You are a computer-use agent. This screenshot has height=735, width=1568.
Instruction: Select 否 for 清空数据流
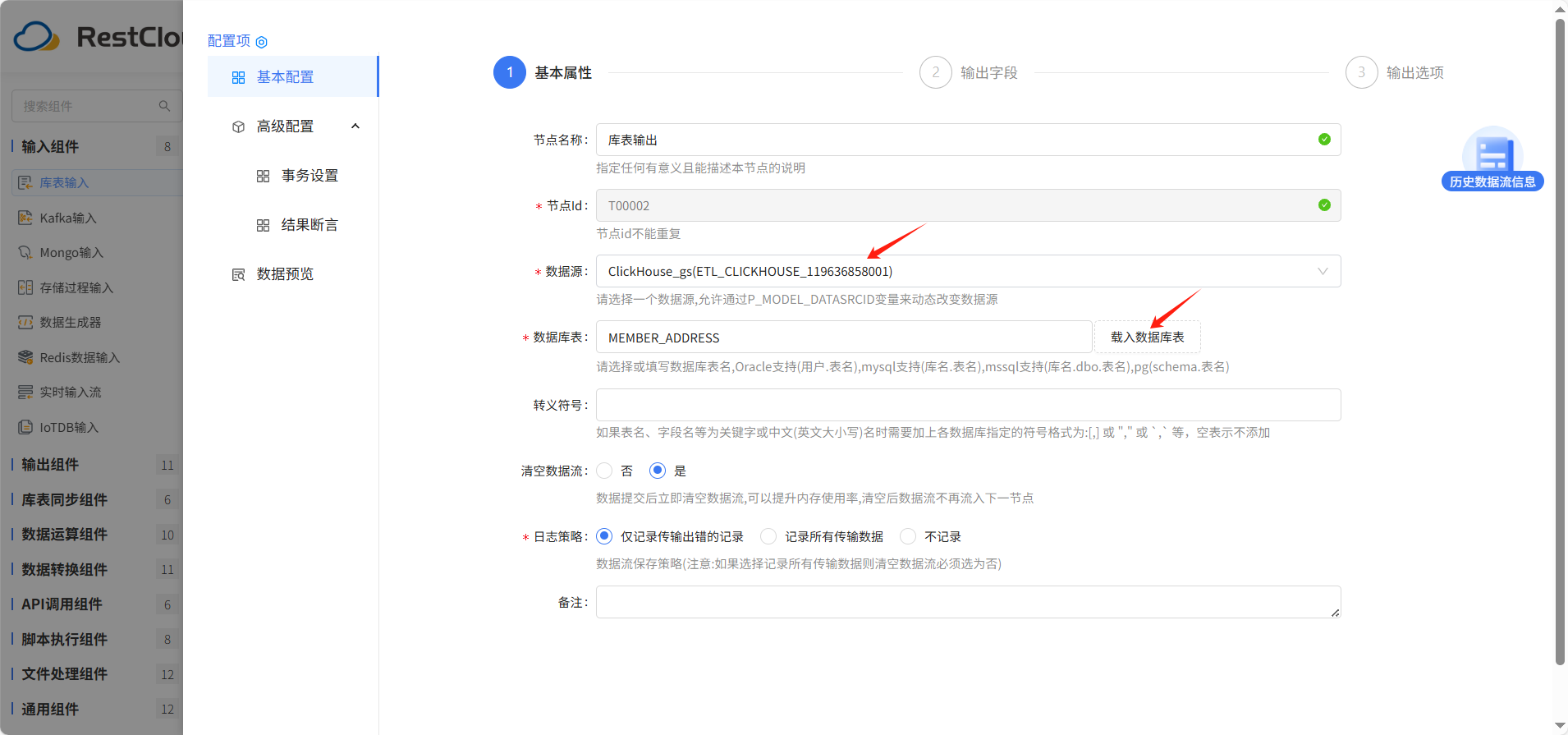604,471
